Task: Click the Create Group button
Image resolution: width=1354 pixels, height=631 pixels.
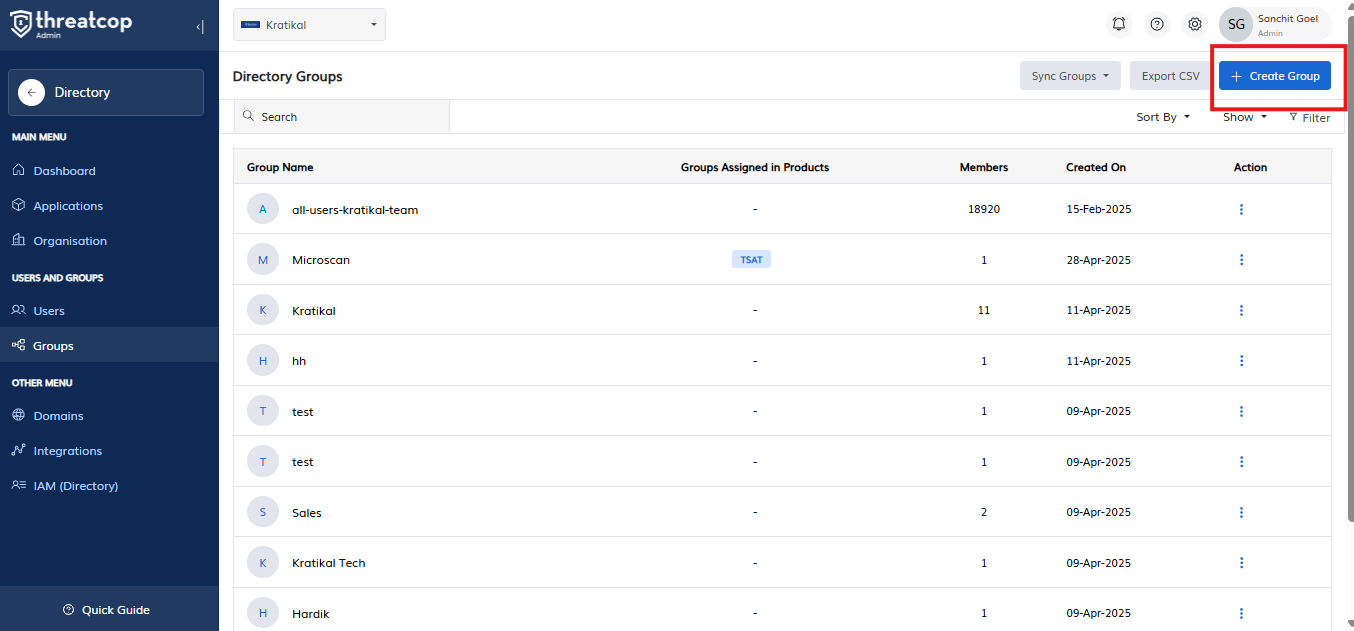Action: (1274, 76)
